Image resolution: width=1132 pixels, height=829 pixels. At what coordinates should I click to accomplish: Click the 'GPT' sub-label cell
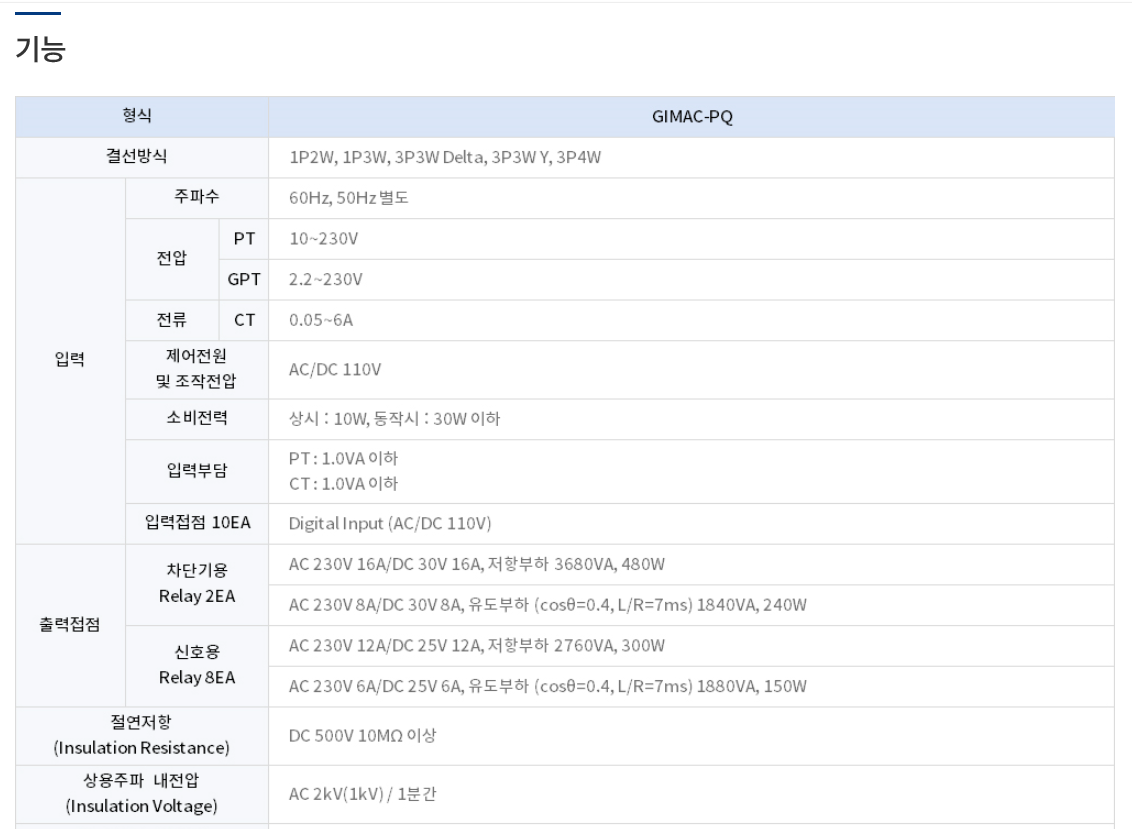244,279
